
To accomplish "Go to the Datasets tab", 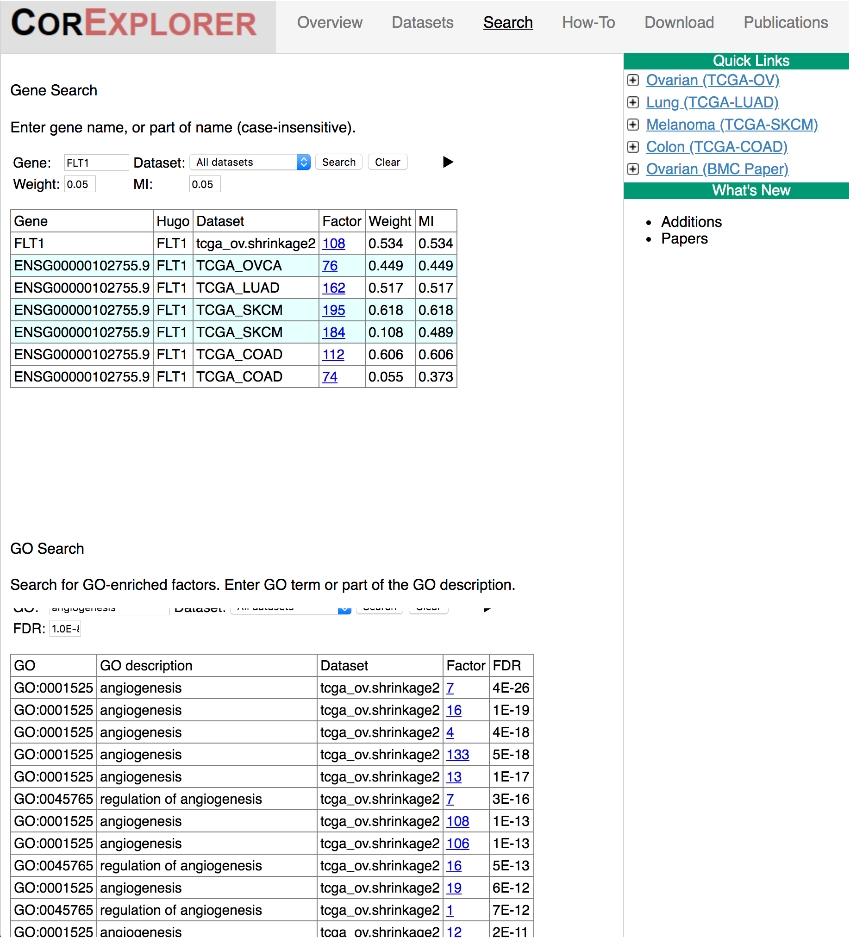I will tap(422, 22).
